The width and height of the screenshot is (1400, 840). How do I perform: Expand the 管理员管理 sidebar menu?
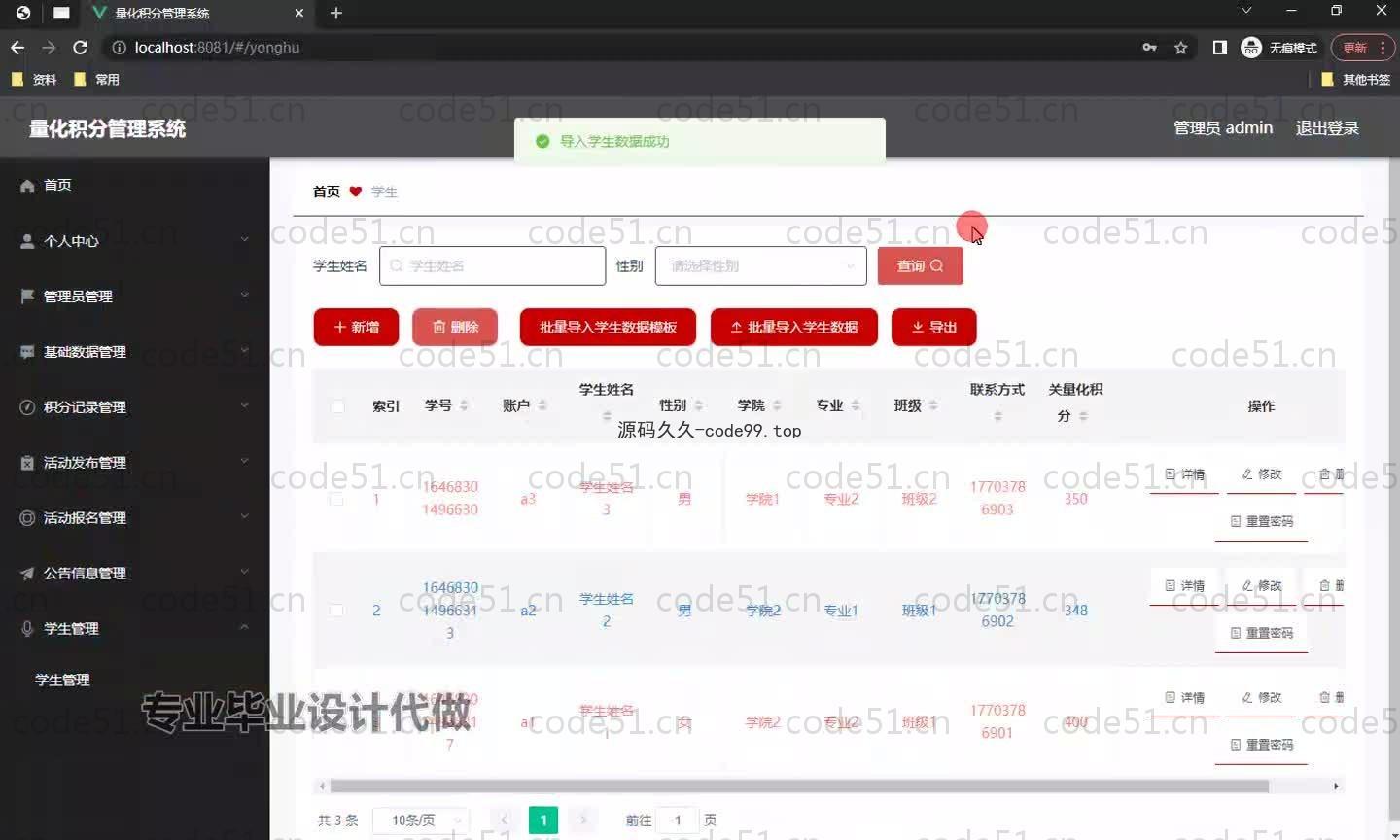click(x=134, y=296)
